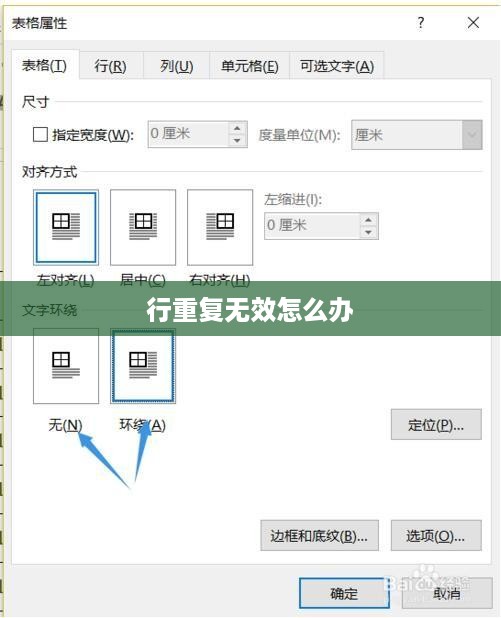The width and height of the screenshot is (501, 618).
Task: Click the 左缩进 0 厘米 input field
Action: (312, 226)
